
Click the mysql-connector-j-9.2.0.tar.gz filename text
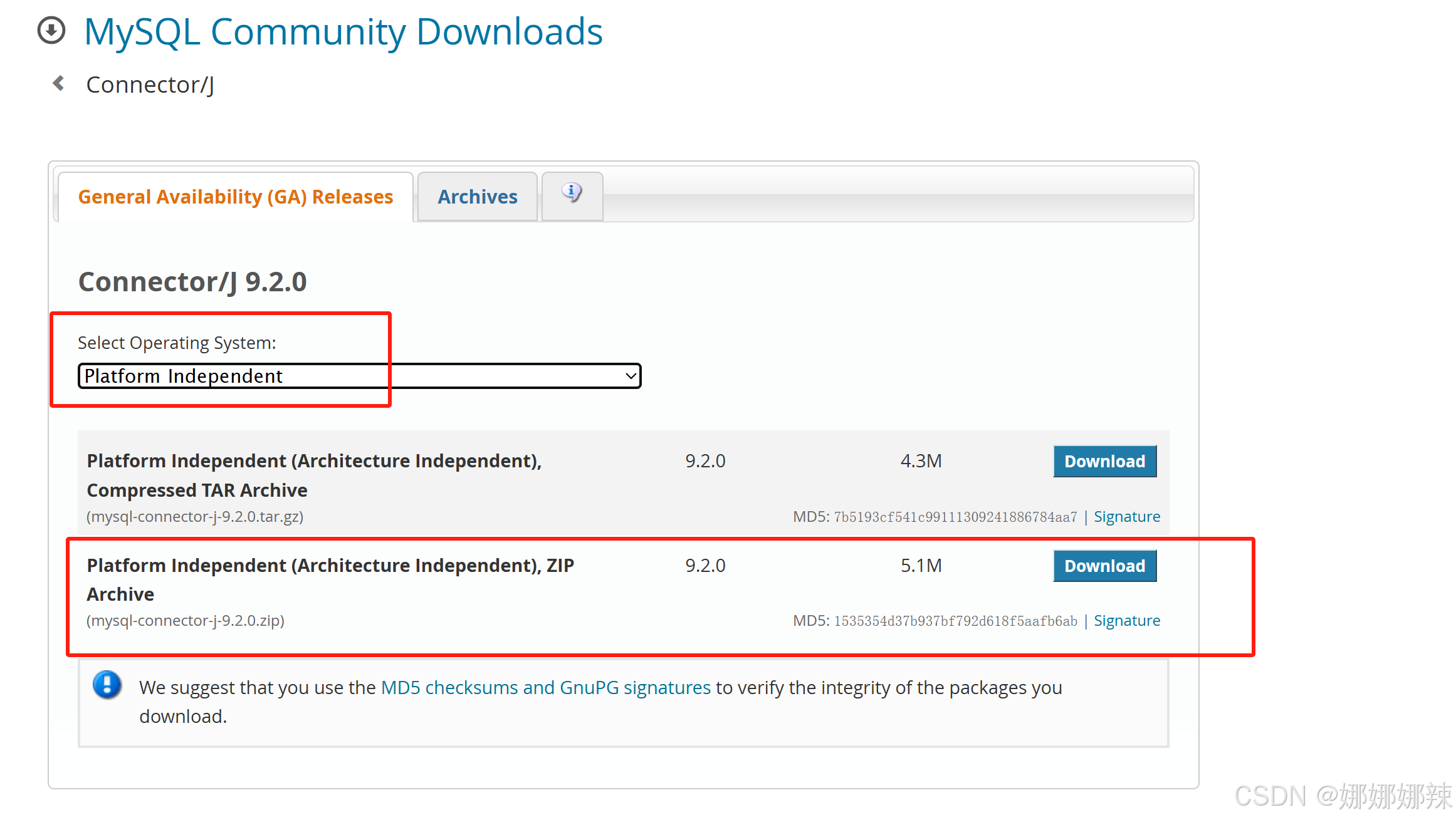pyautogui.click(x=195, y=517)
